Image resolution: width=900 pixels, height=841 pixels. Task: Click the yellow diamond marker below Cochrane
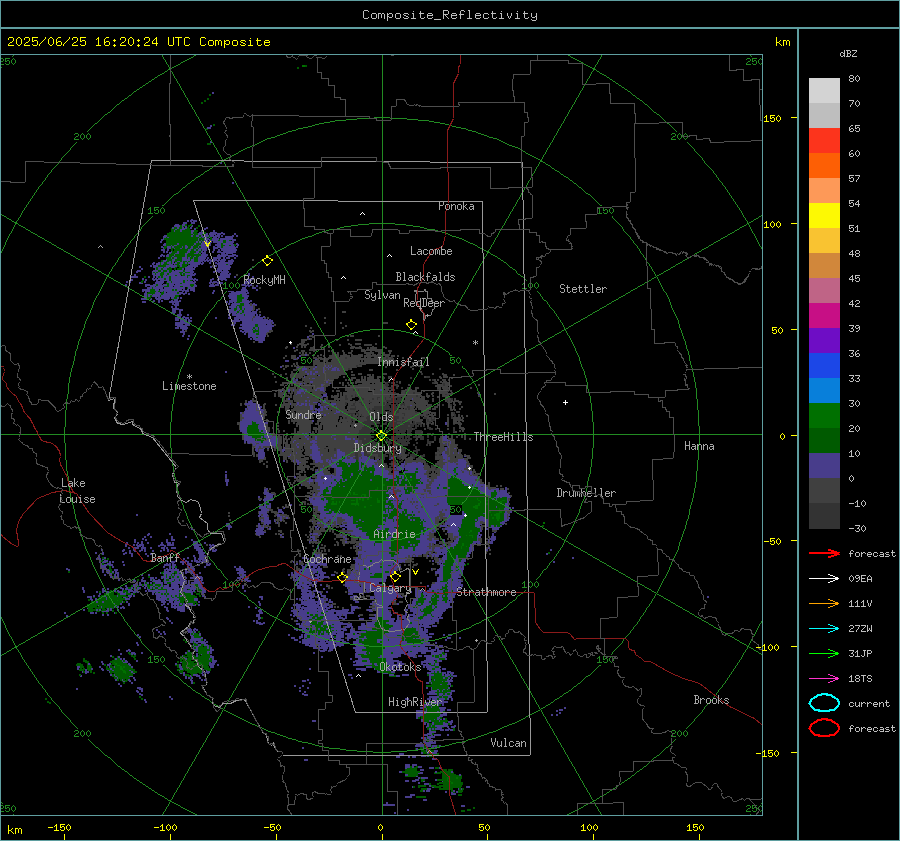click(x=343, y=577)
